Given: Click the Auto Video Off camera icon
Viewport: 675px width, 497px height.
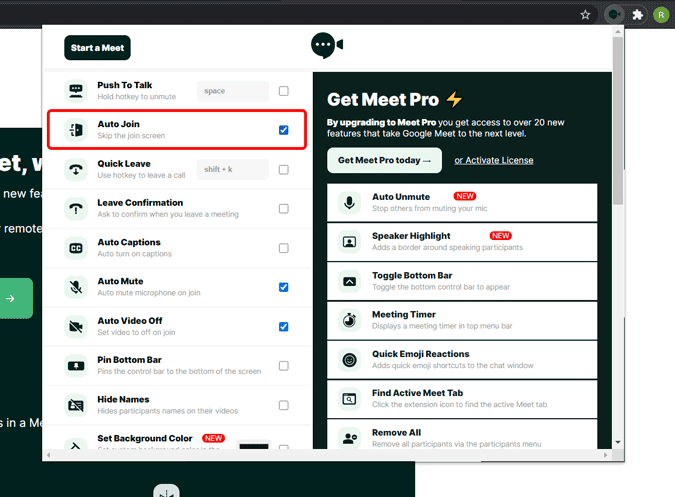Looking at the screenshot, I should click(x=76, y=327).
